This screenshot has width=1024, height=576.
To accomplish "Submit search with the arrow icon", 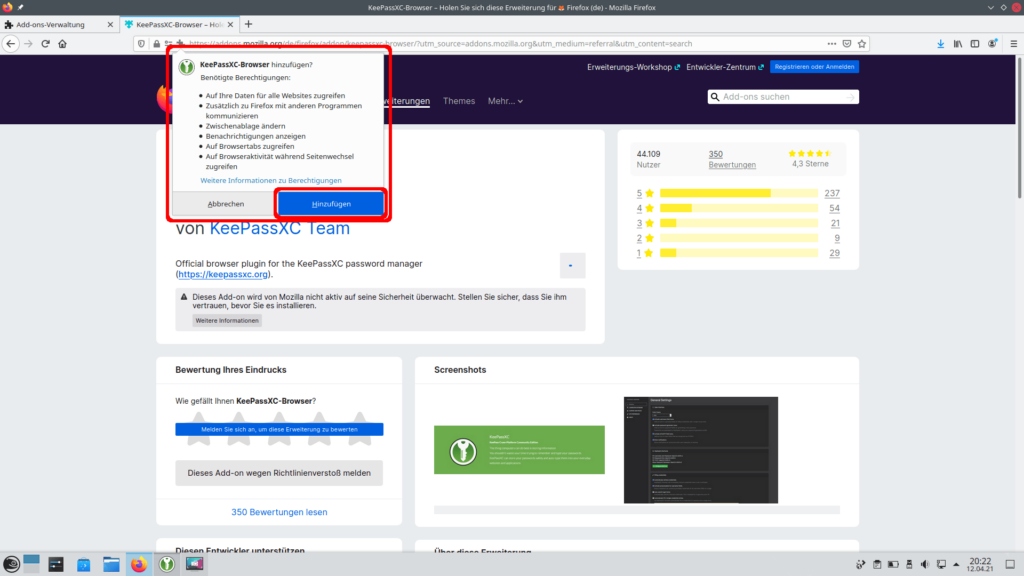I will coord(850,97).
